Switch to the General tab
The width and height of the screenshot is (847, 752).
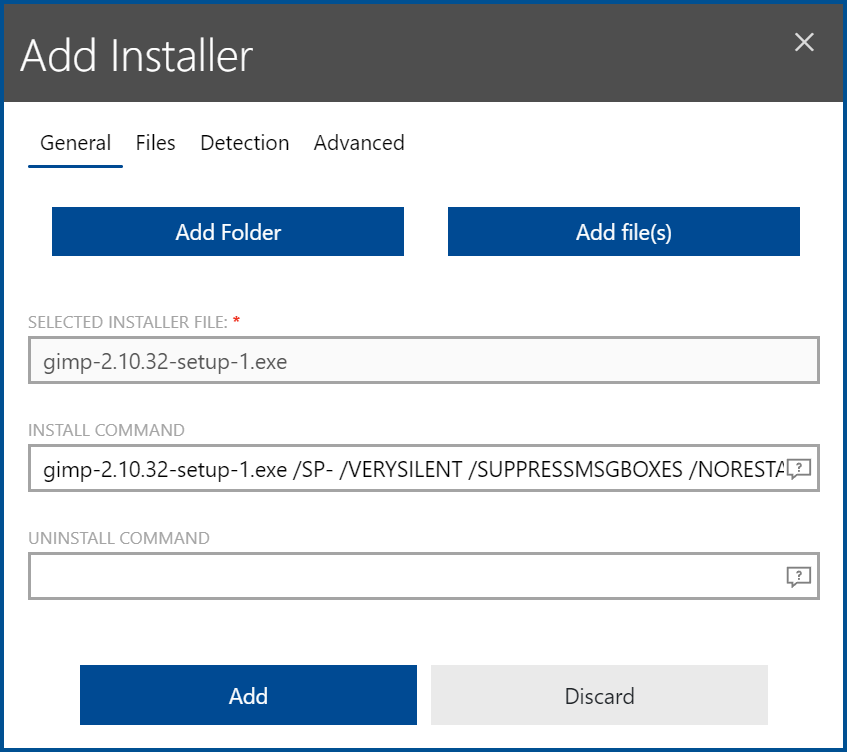[x=75, y=143]
